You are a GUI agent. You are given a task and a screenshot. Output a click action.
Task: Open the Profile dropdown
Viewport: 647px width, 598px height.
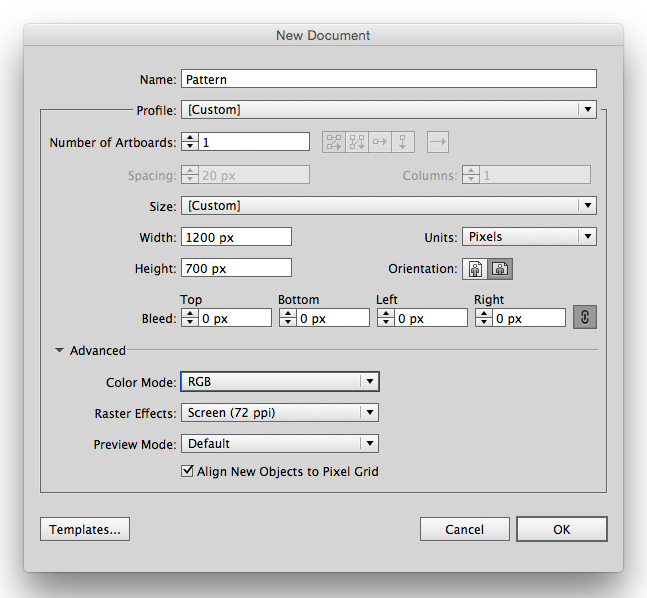click(x=388, y=110)
